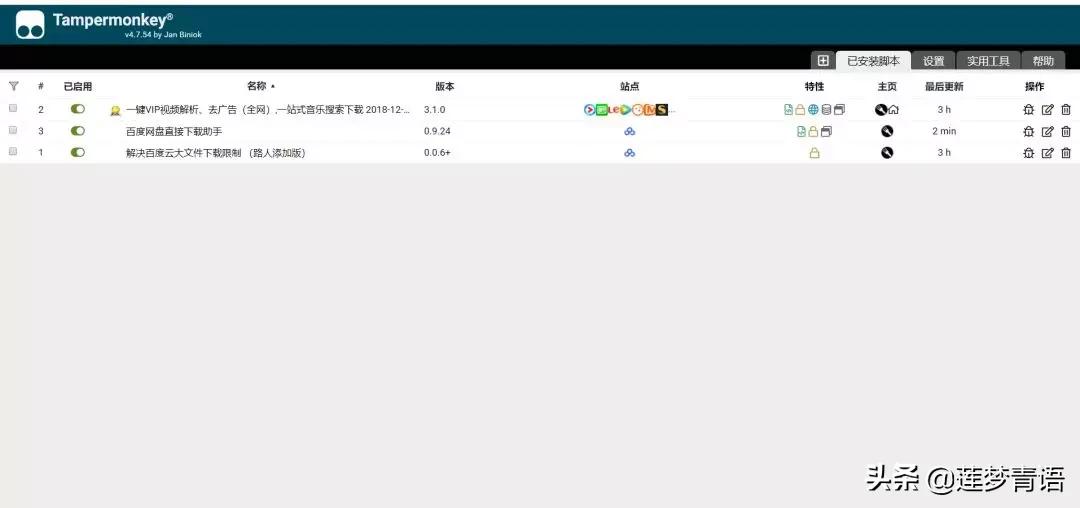
Task: Click the green square site icon
Action: point(602,109)
